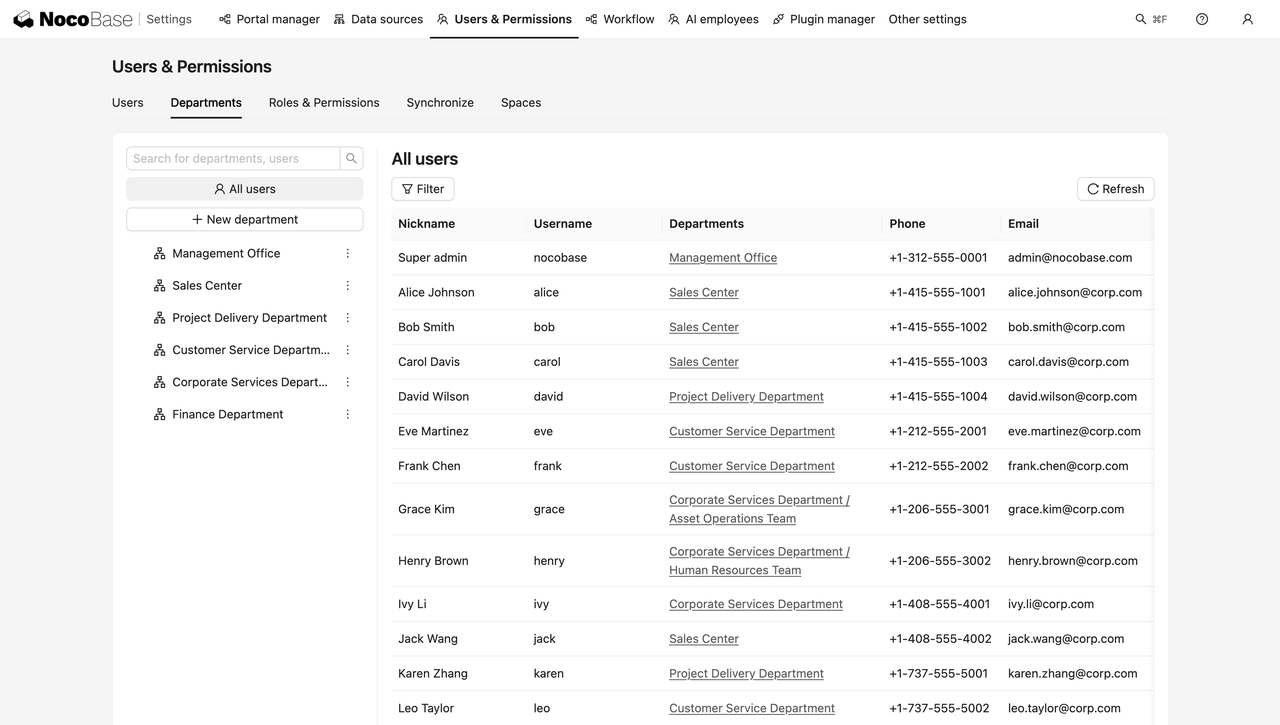
Task: Click the Refresh button
Action: [1115, 189]
